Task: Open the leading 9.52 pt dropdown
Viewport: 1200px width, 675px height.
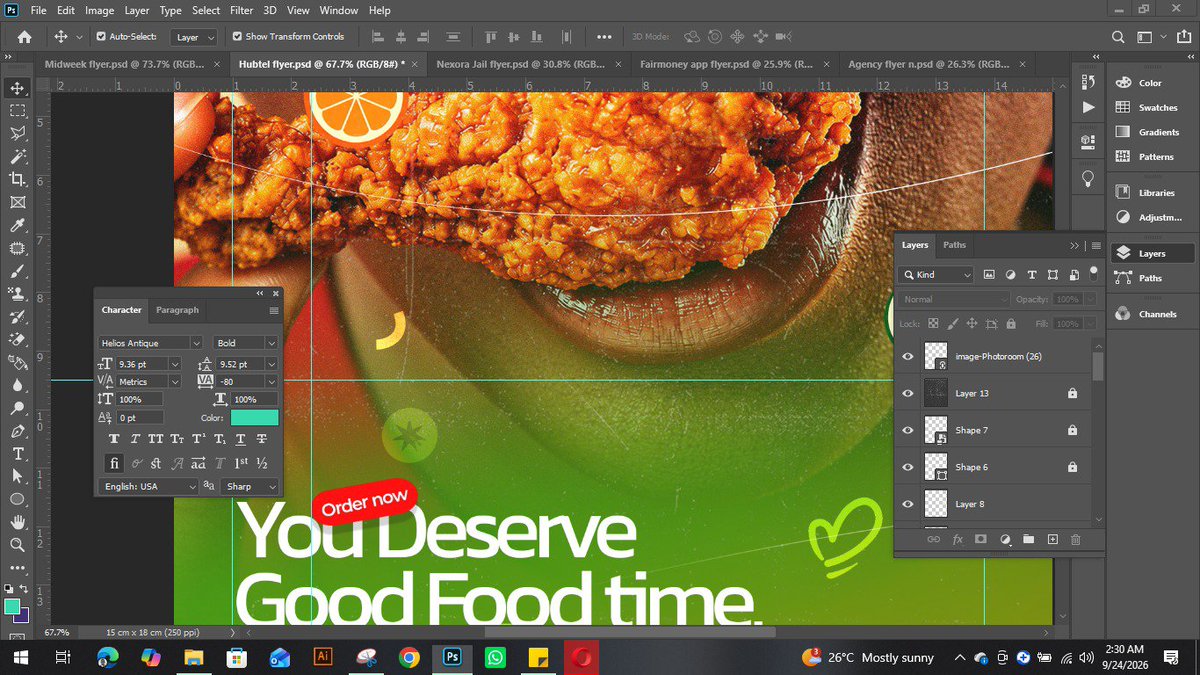Action: coord(271,365)
